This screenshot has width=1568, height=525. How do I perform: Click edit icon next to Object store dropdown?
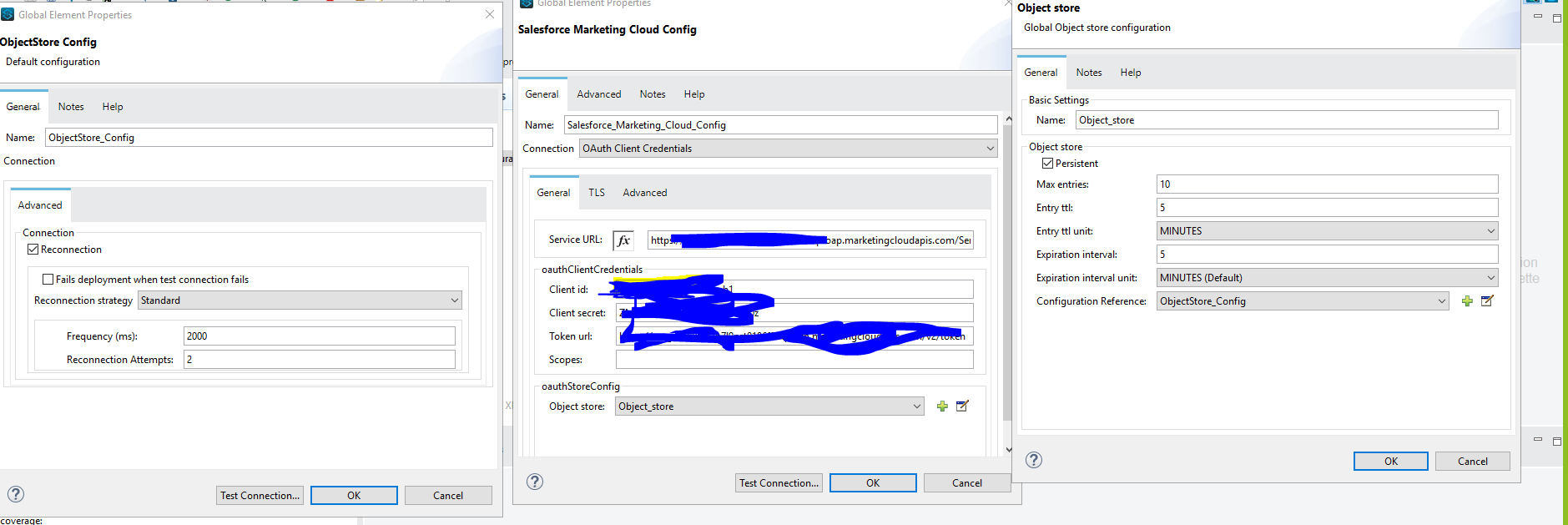tap(962, 406)
